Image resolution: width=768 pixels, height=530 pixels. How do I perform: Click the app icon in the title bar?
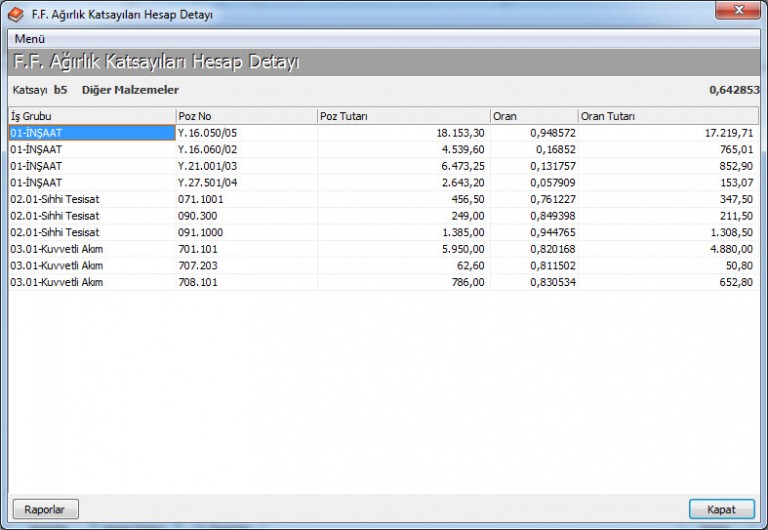click(15, 14)
